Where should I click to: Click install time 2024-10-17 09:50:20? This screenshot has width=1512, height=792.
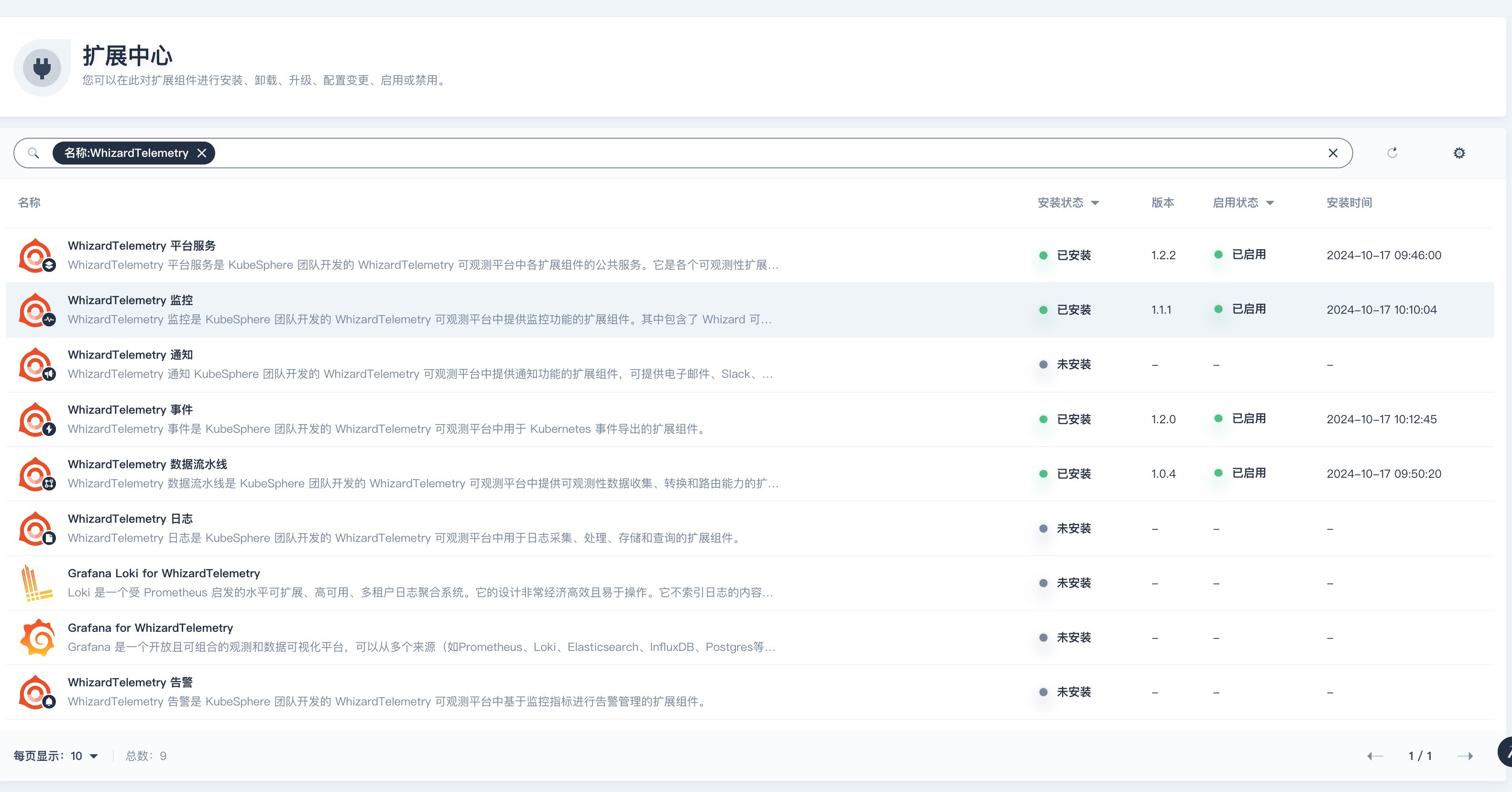tap(1384, 474)
